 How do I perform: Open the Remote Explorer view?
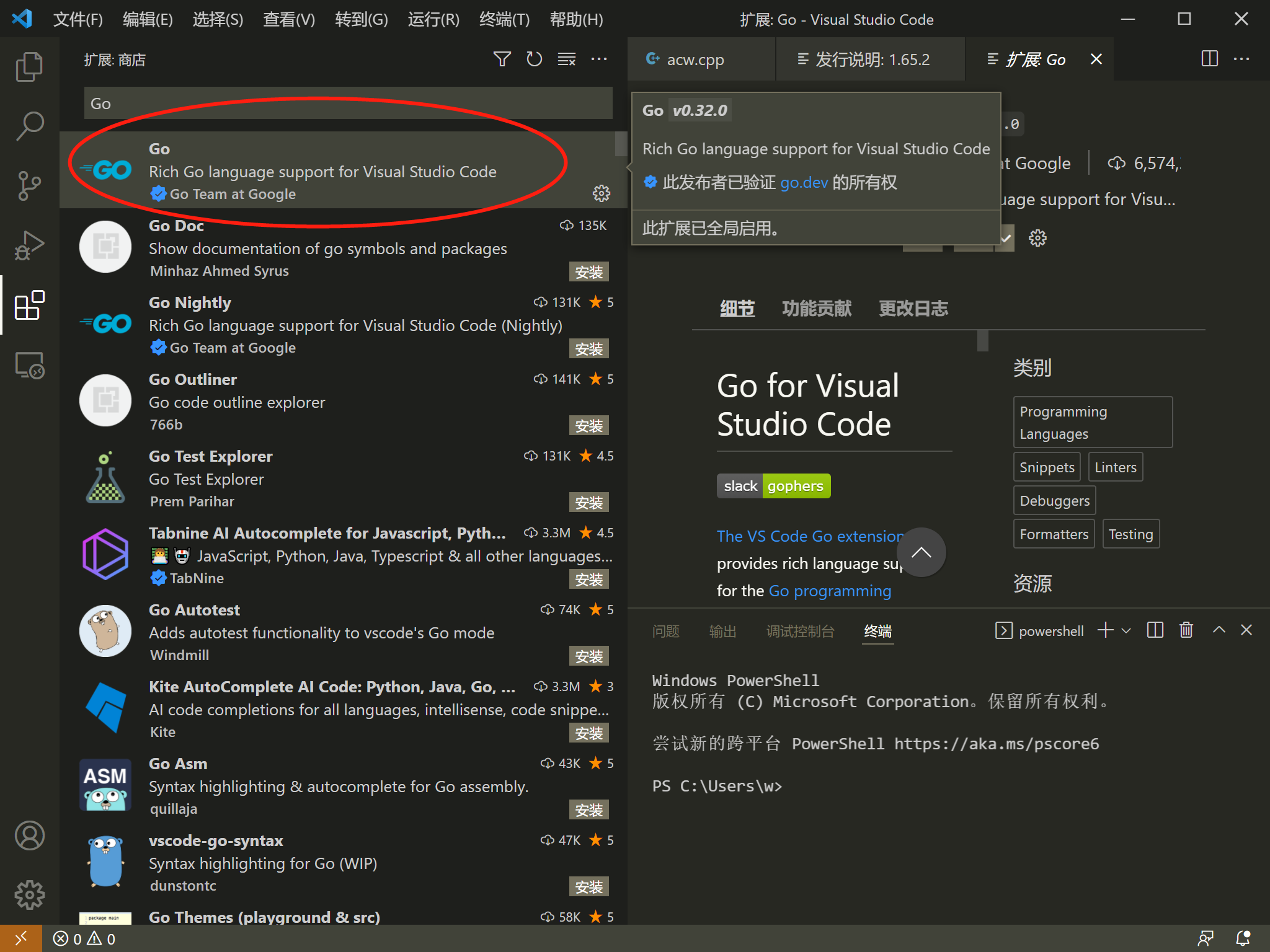pyautogui.click(x=29, y=364)
